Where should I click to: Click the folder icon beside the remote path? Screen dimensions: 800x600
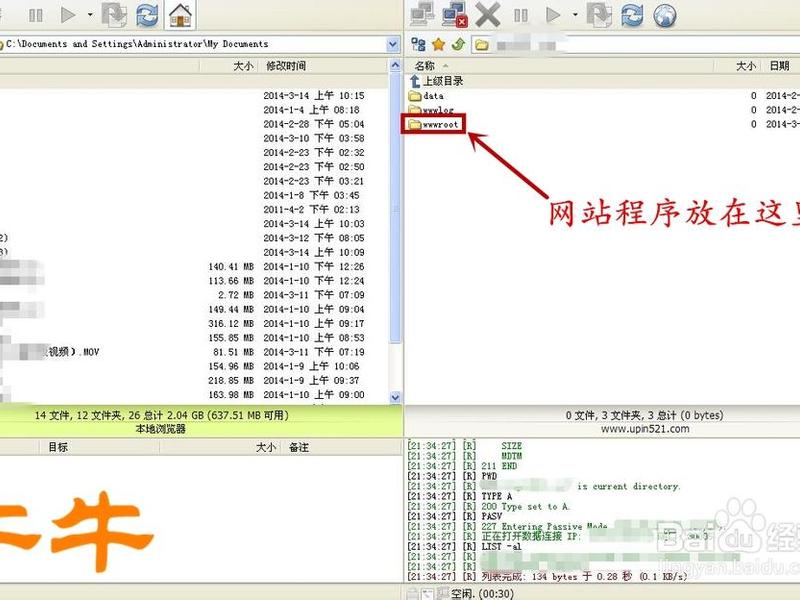481,45
